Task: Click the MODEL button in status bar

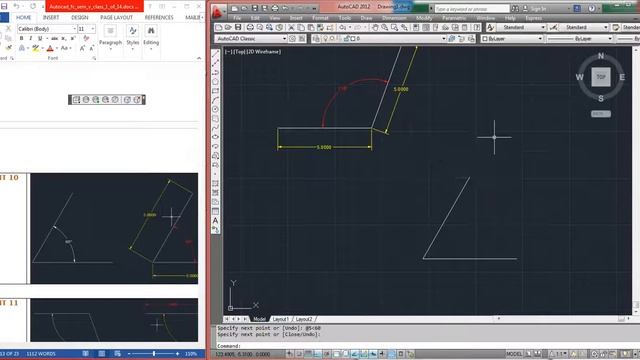Action: point(514,354)
